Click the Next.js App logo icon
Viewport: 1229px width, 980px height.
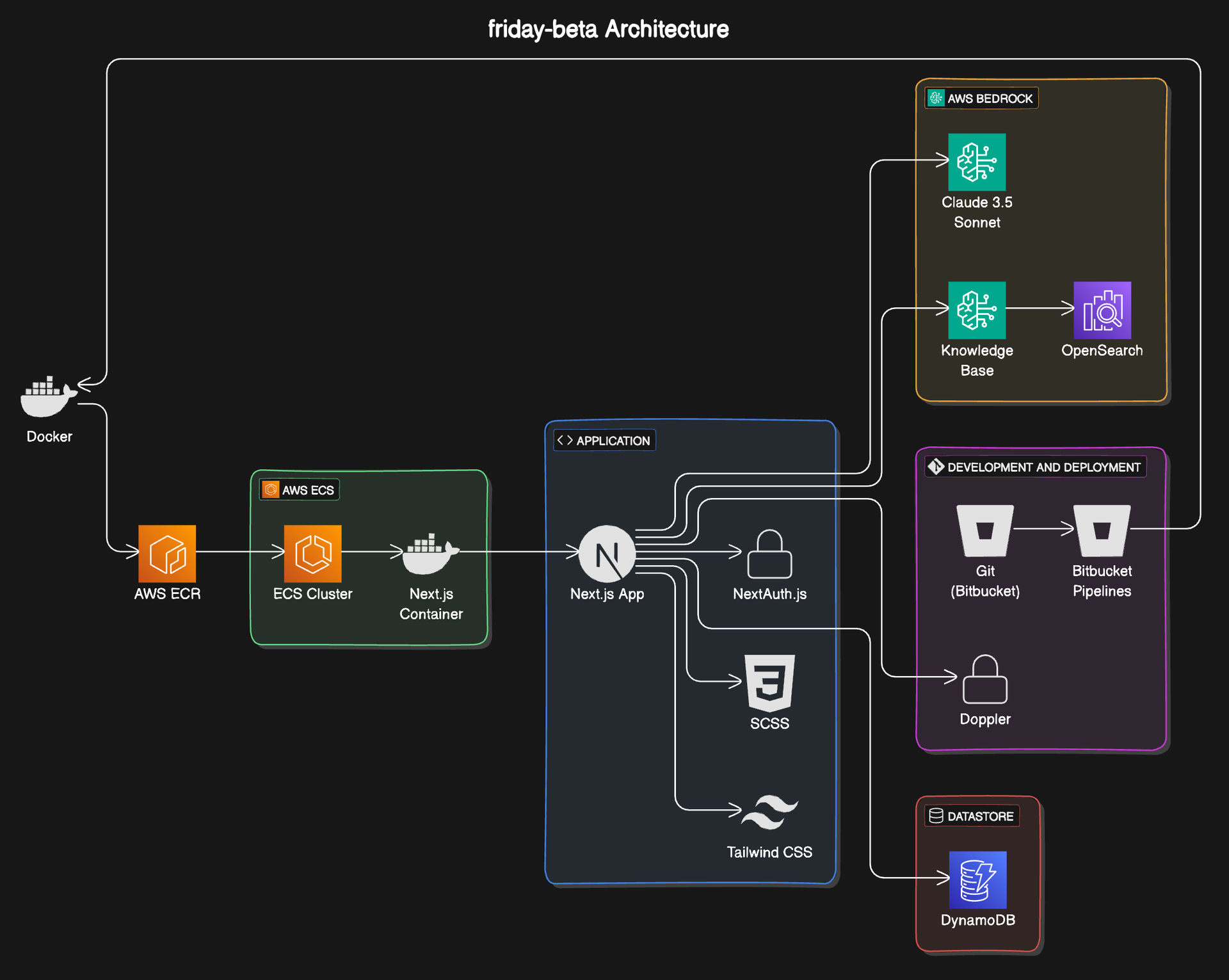click(607, 554)
